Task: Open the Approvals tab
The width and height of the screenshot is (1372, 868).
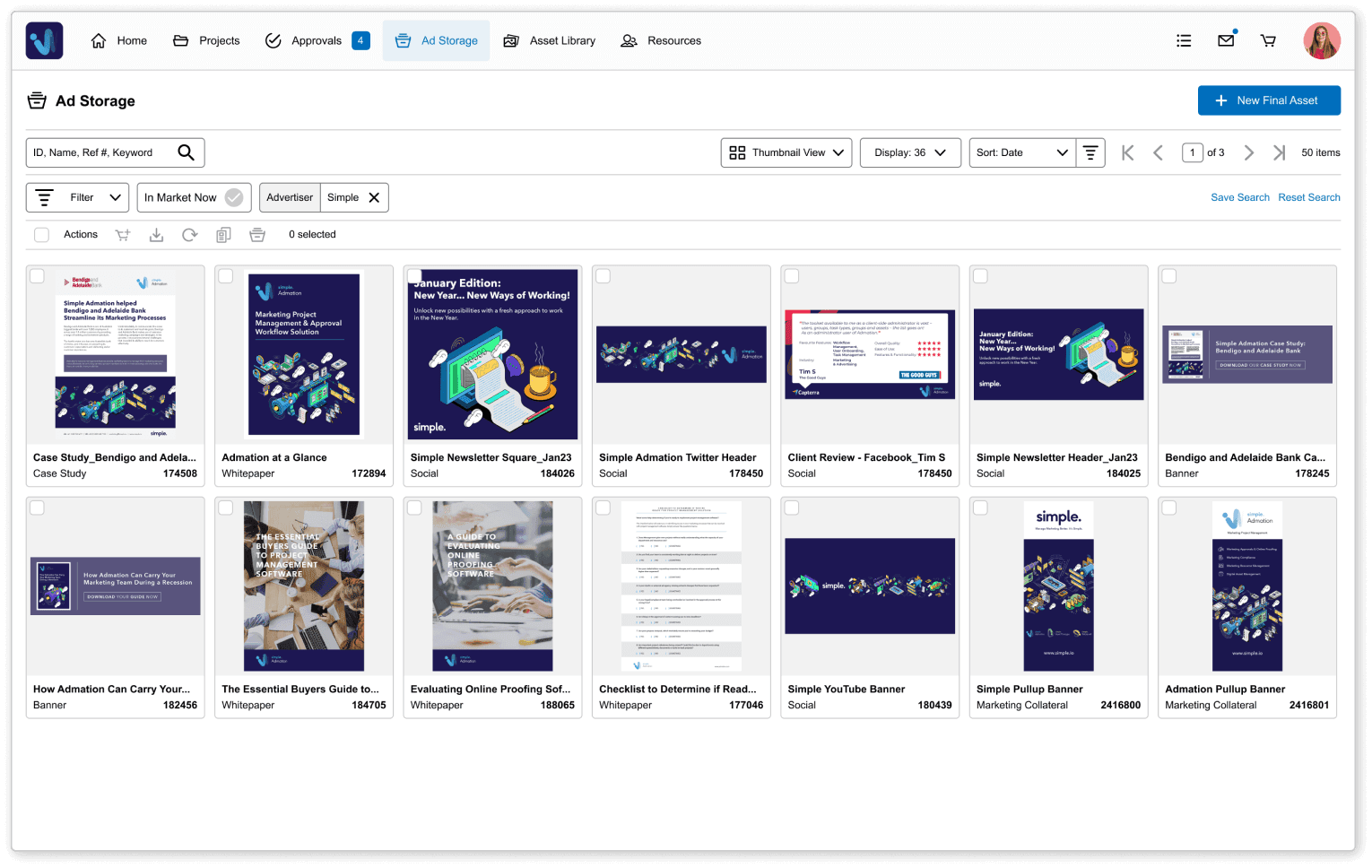Action: [x=317, y=40]
